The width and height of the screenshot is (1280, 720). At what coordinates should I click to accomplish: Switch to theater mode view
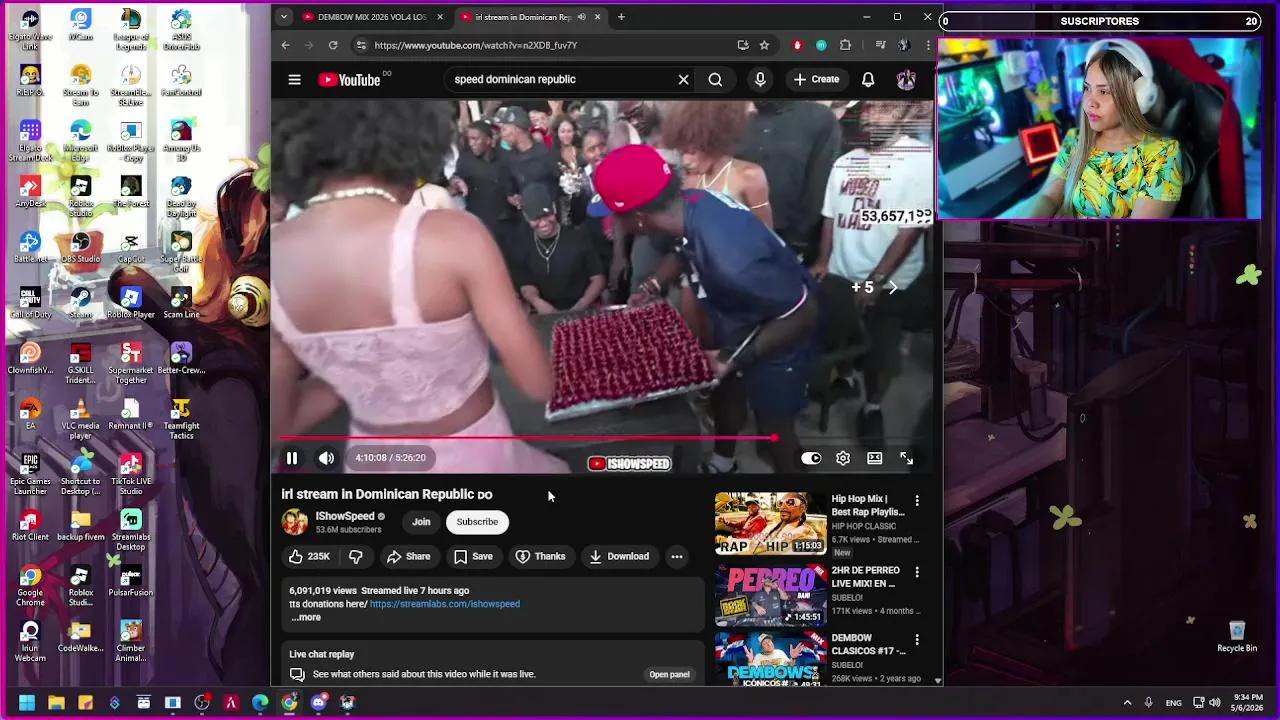point(875,458)
